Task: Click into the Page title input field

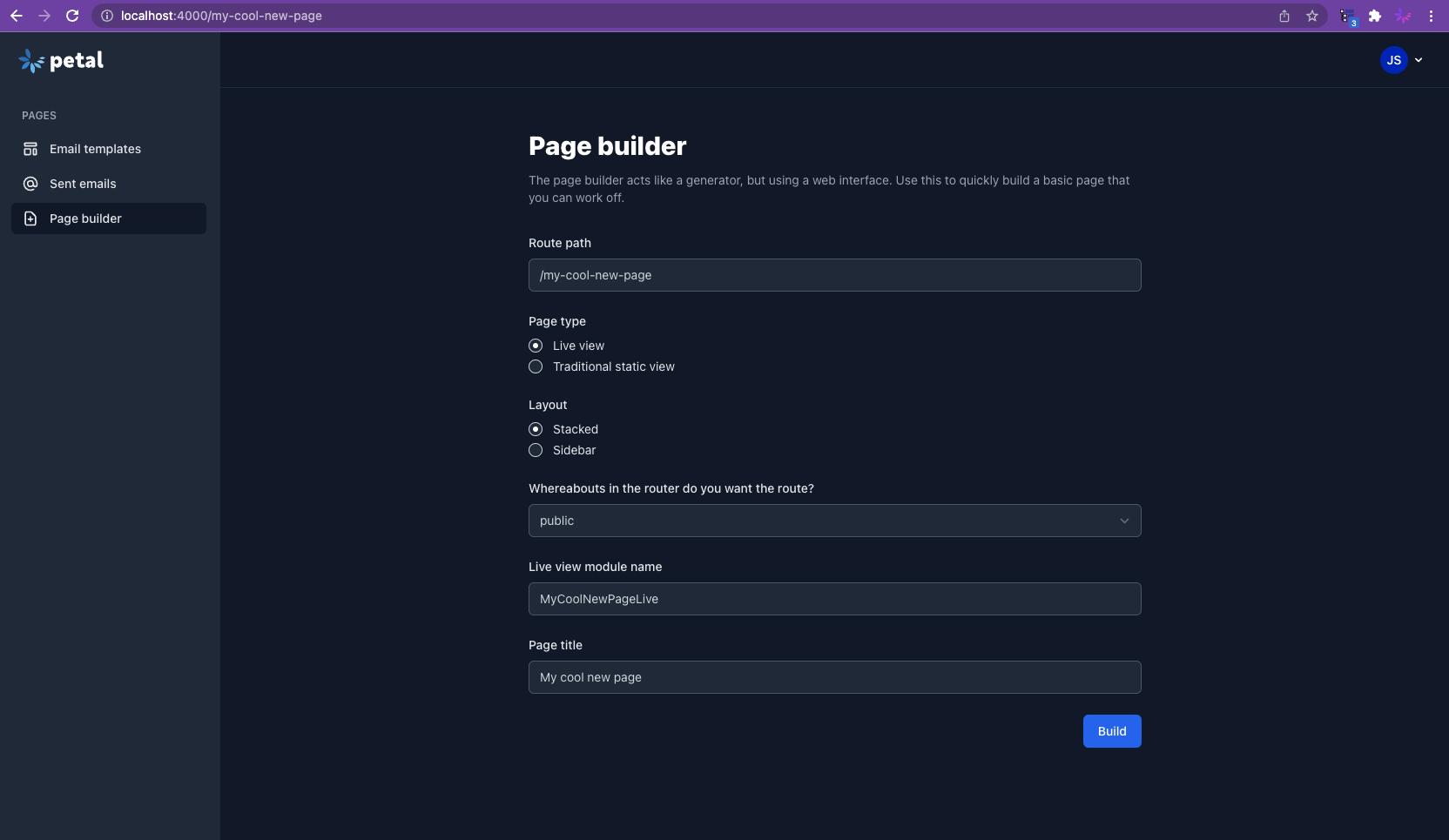Action: point(834,677)
